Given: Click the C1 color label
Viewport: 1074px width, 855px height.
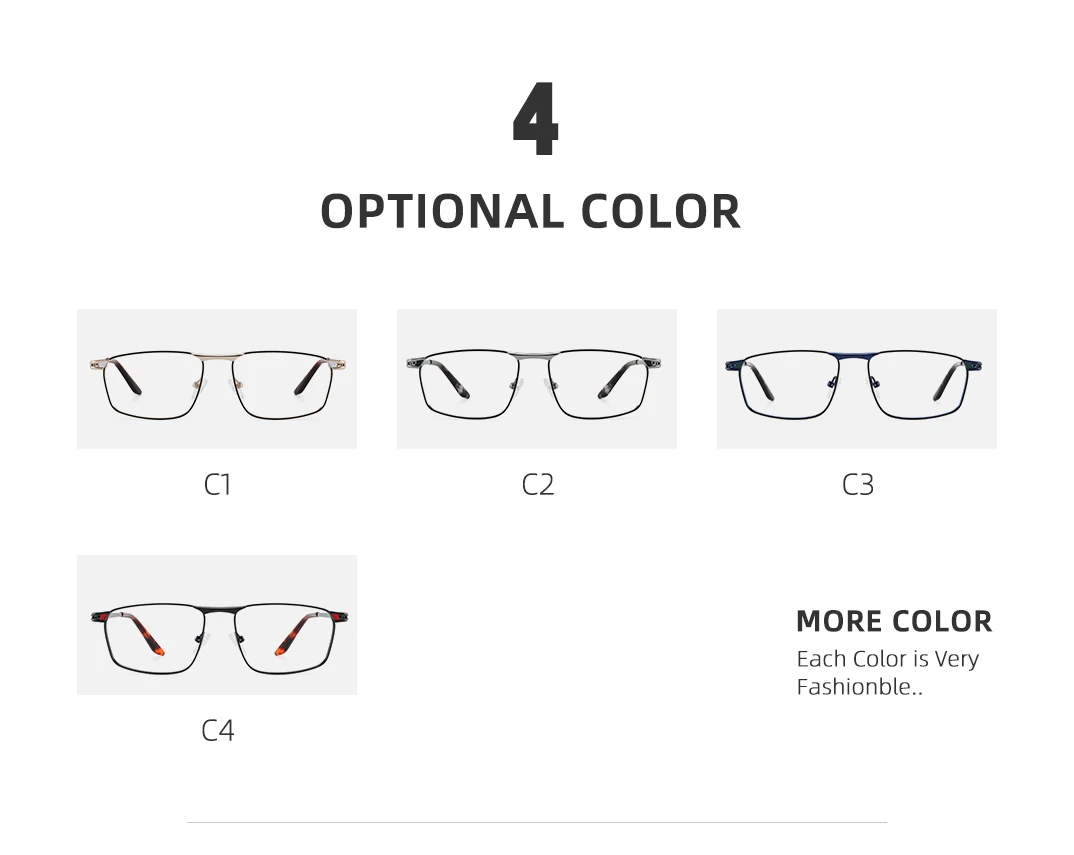Looking at the screenshot, I should (217, 485).
